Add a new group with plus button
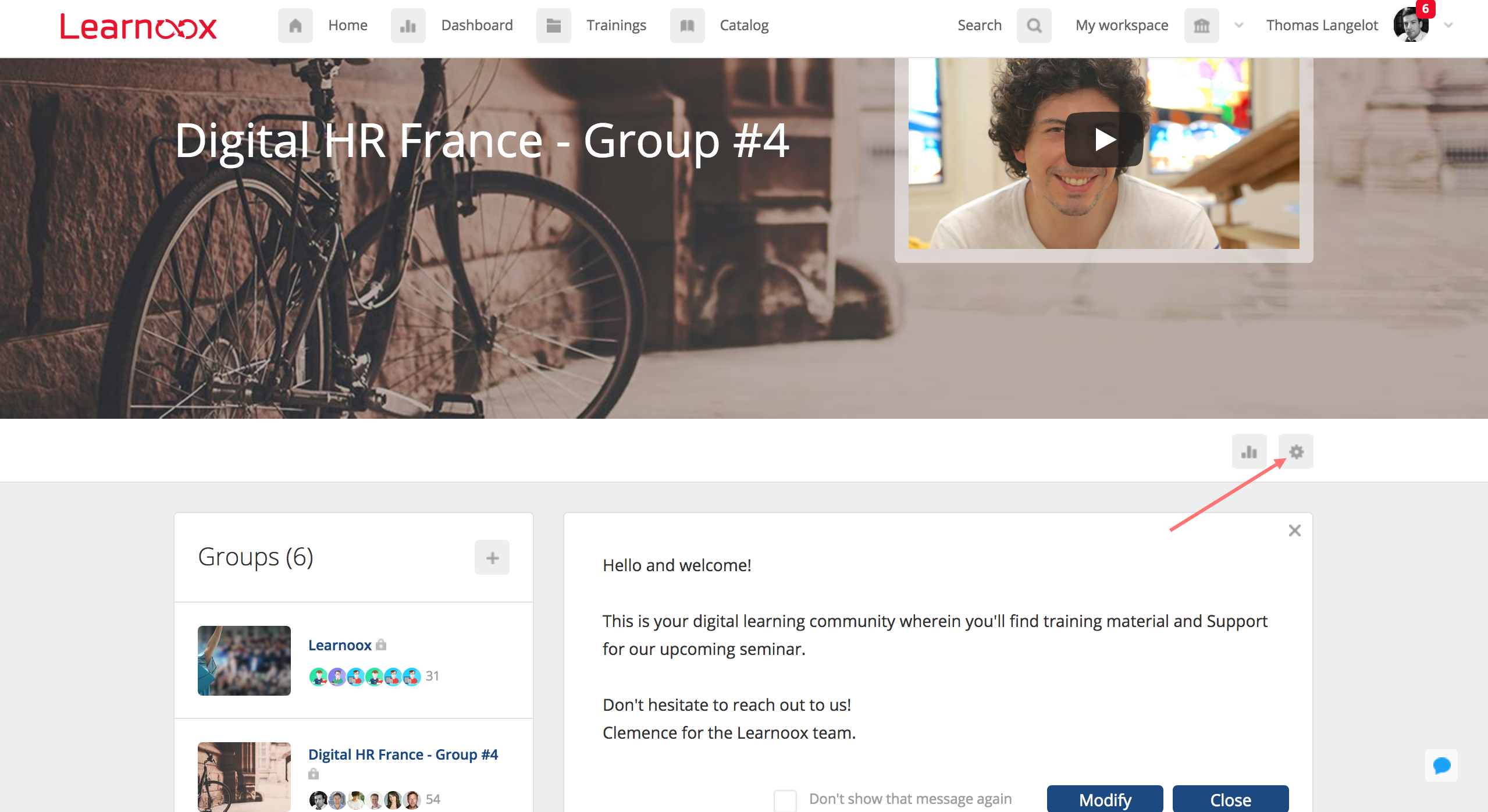 [x=492, y=557]
